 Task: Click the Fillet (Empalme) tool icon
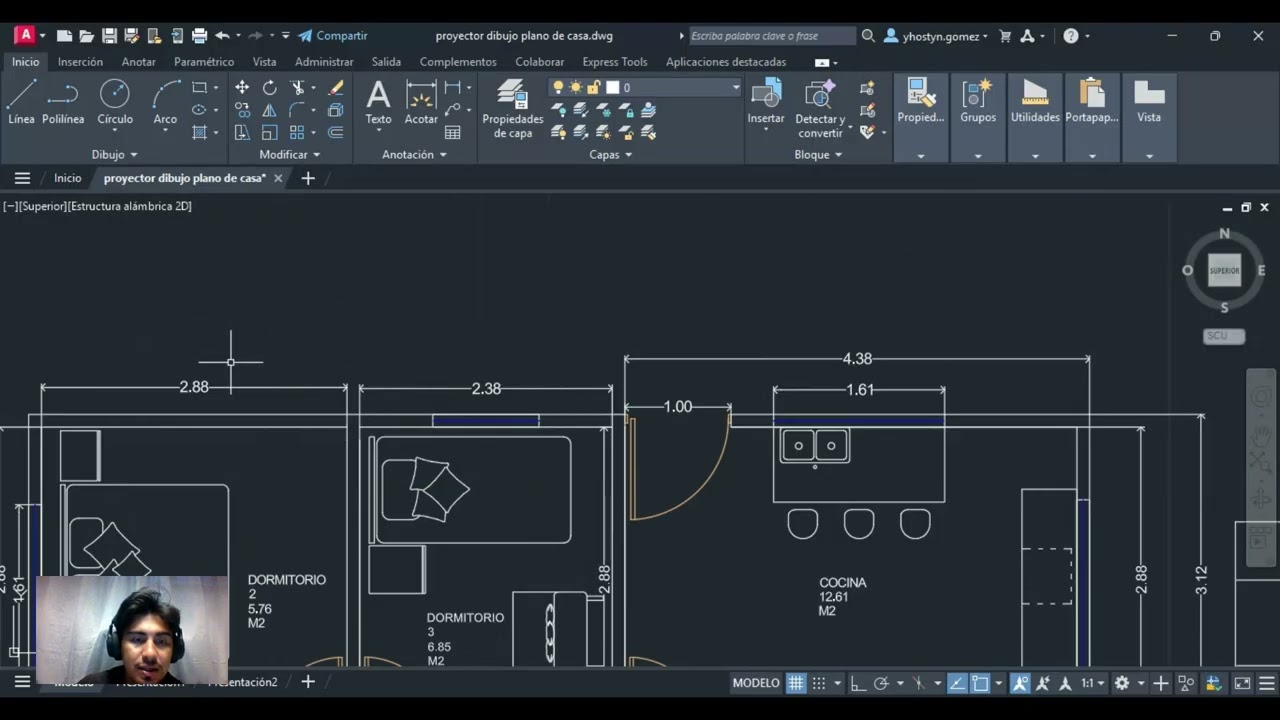click(298, 110)
